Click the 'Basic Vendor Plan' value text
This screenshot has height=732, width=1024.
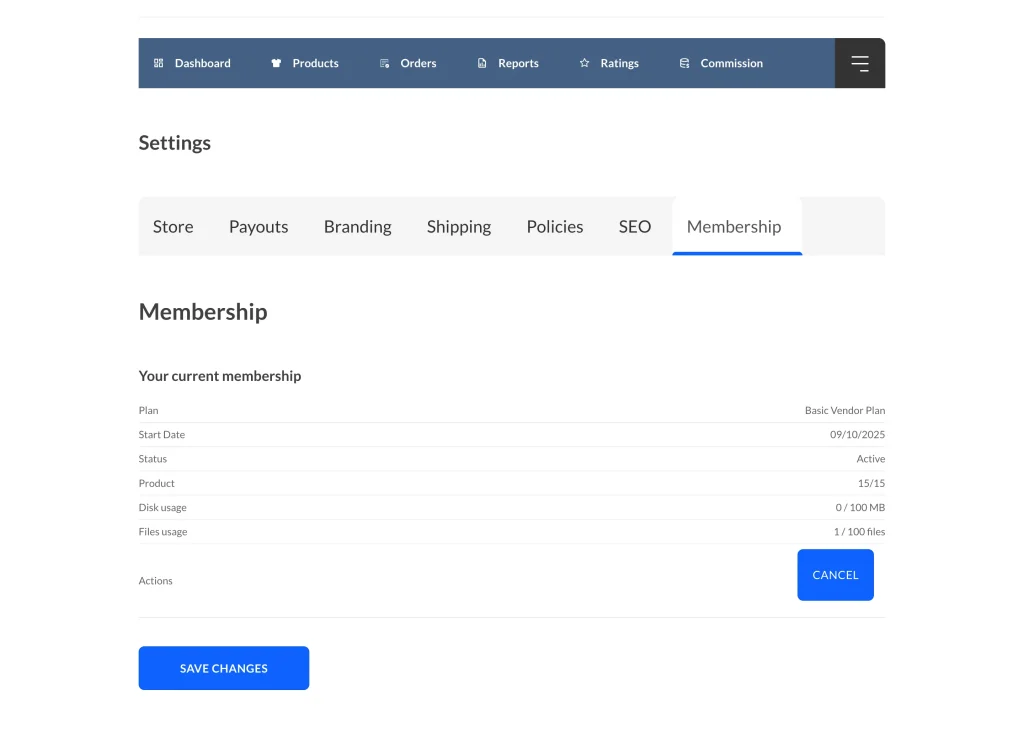coord(844,411)
